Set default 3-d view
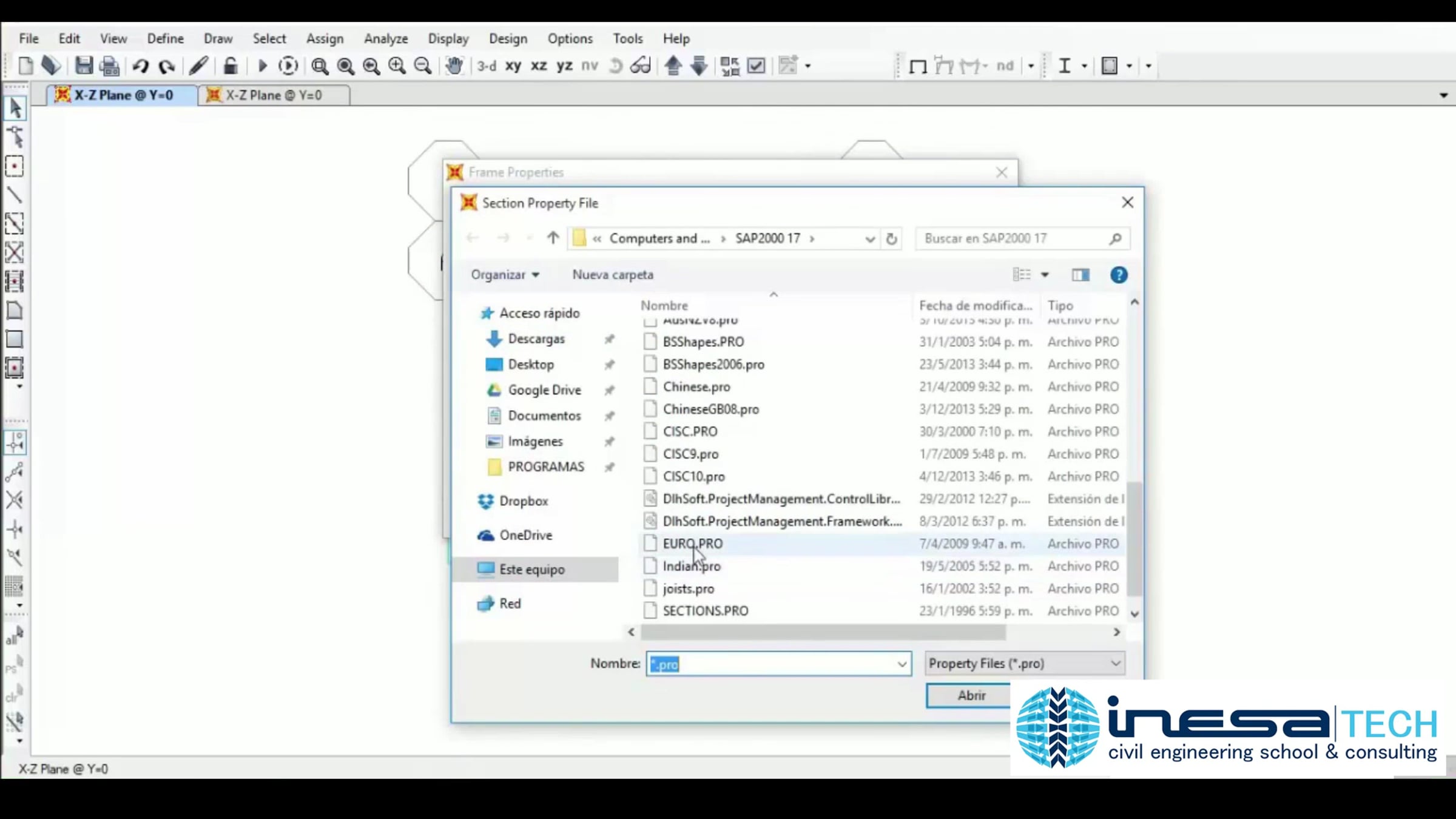The width and height of the screenshot is (1456, 819). pos(487,66)
